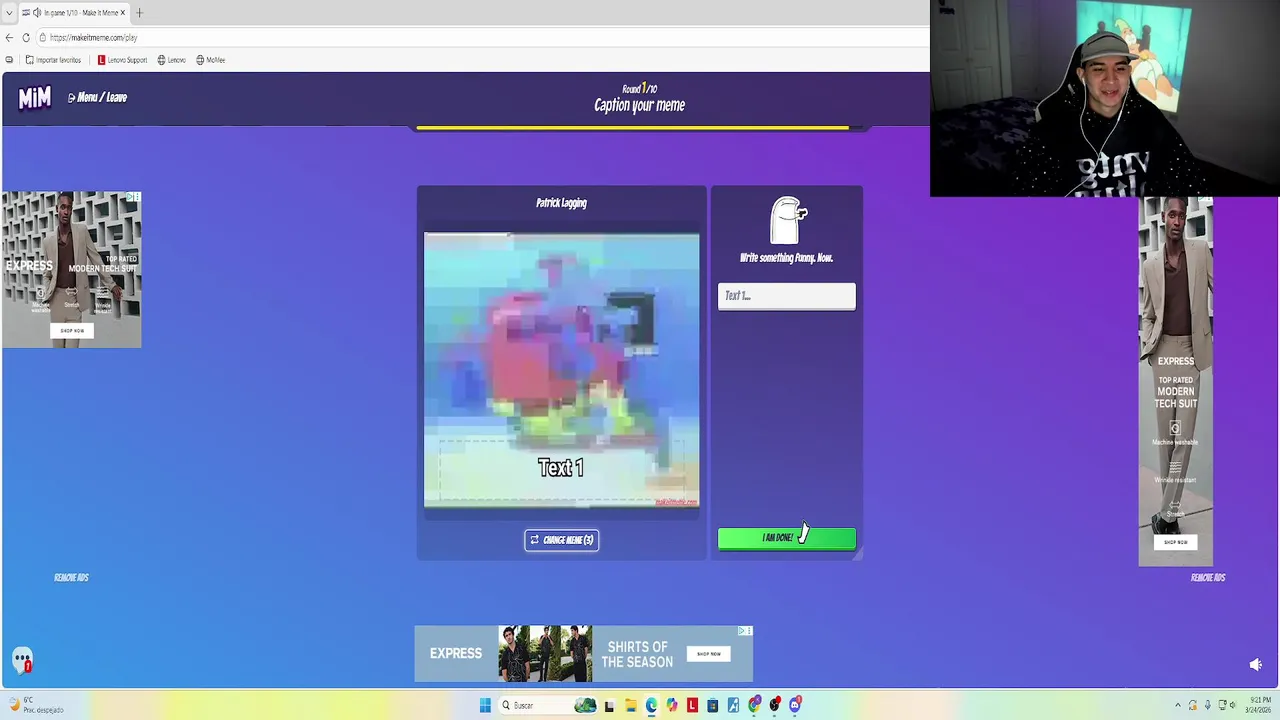Select the Text 1 caption box on meme
This screenshot has height=720, width=1280.
[x=560, y=468]
